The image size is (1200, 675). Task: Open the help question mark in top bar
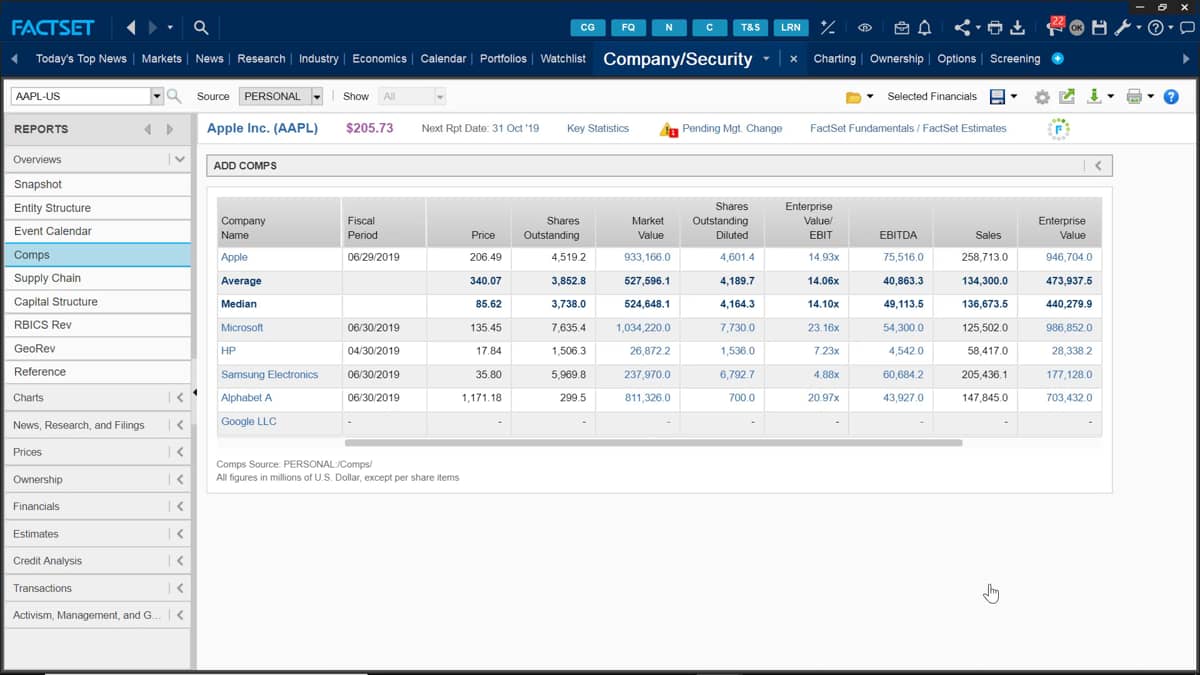click(x=1155, y=28)
